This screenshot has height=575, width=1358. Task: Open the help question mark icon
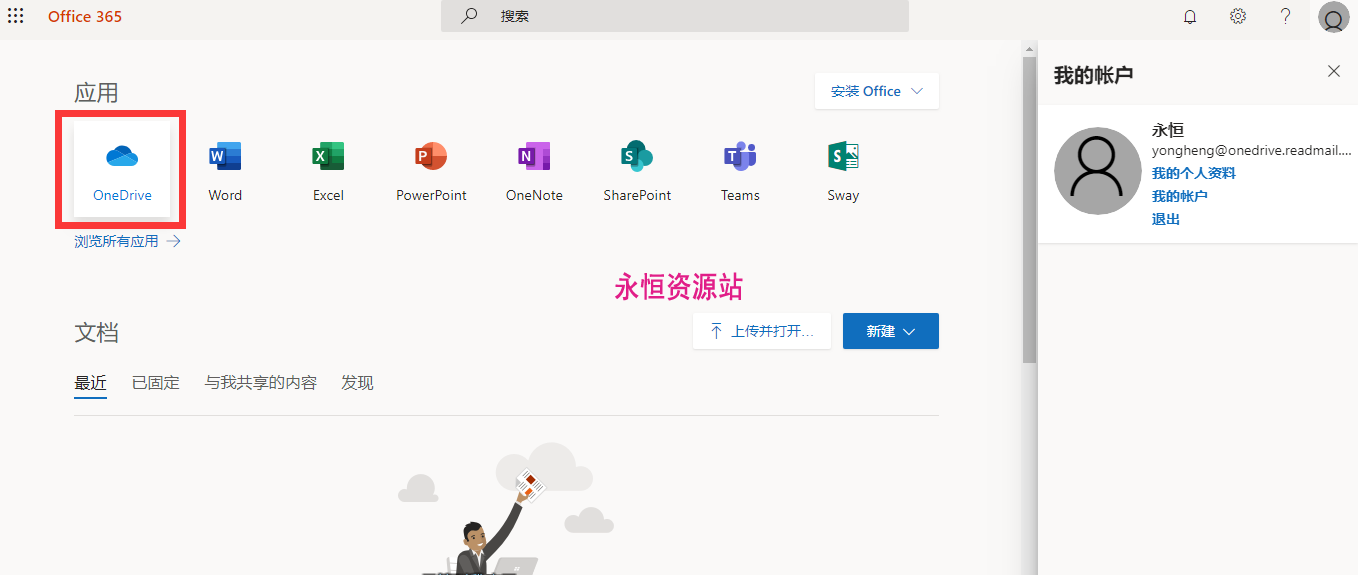click(x=1286, y=17)
